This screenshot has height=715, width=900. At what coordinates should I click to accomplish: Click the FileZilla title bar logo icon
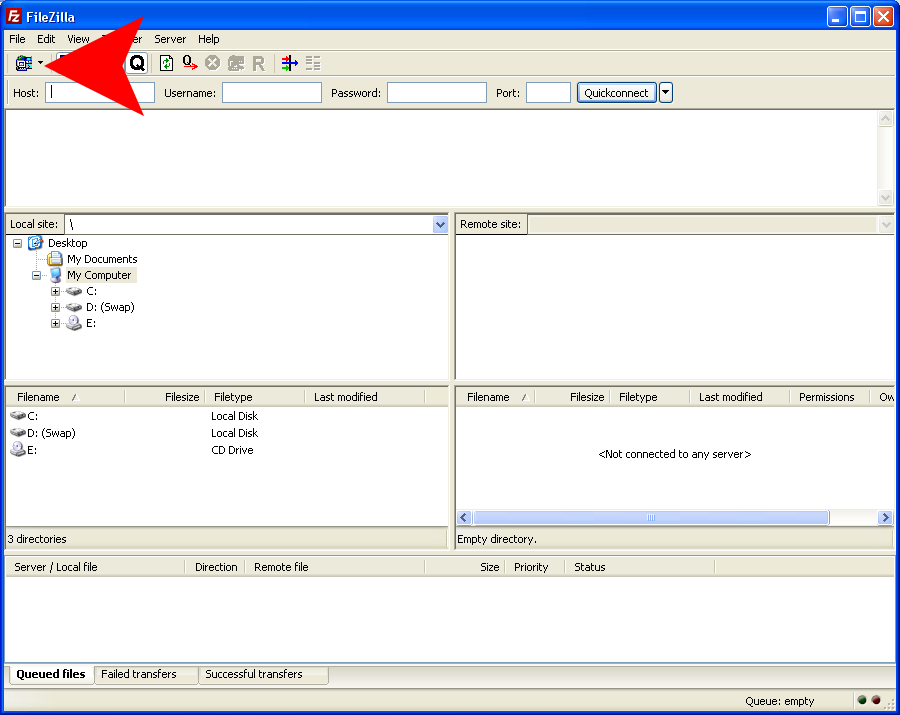pos(14,16)
